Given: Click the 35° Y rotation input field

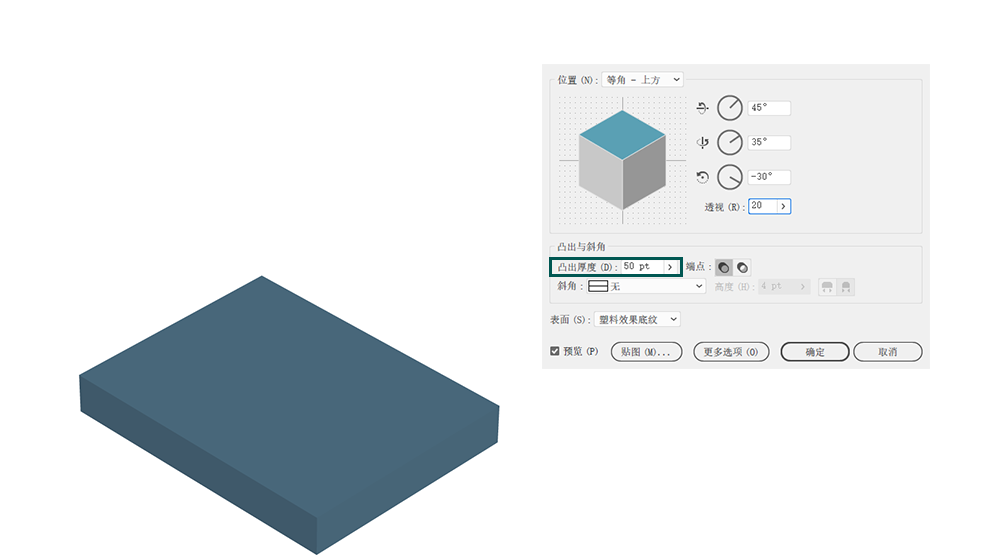Looking at the screenshot, I should 769,142.
